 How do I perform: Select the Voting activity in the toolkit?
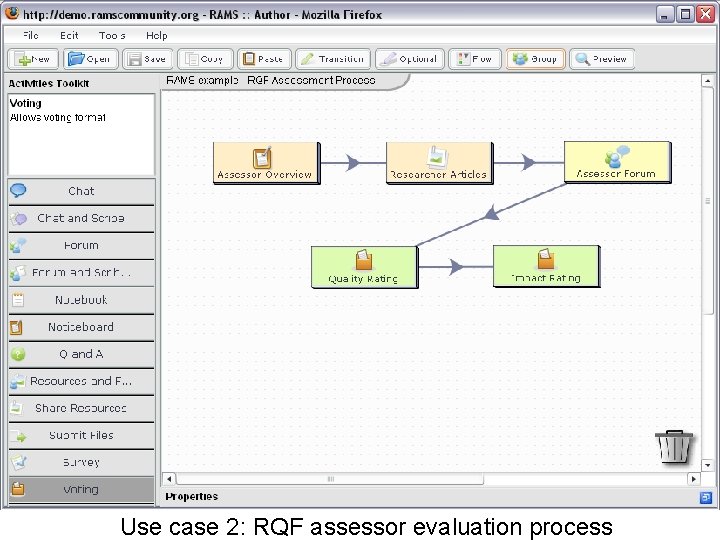click(81, 489)
